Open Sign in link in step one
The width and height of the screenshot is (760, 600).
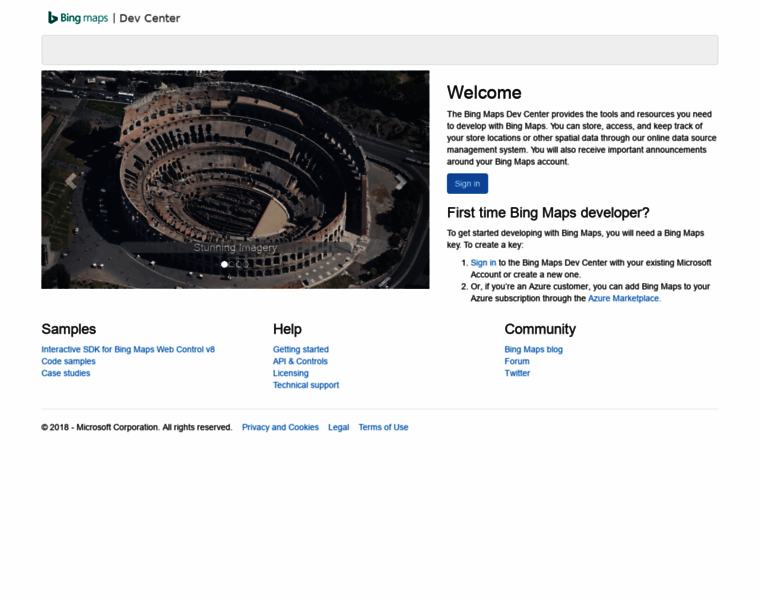click(483, 263)
